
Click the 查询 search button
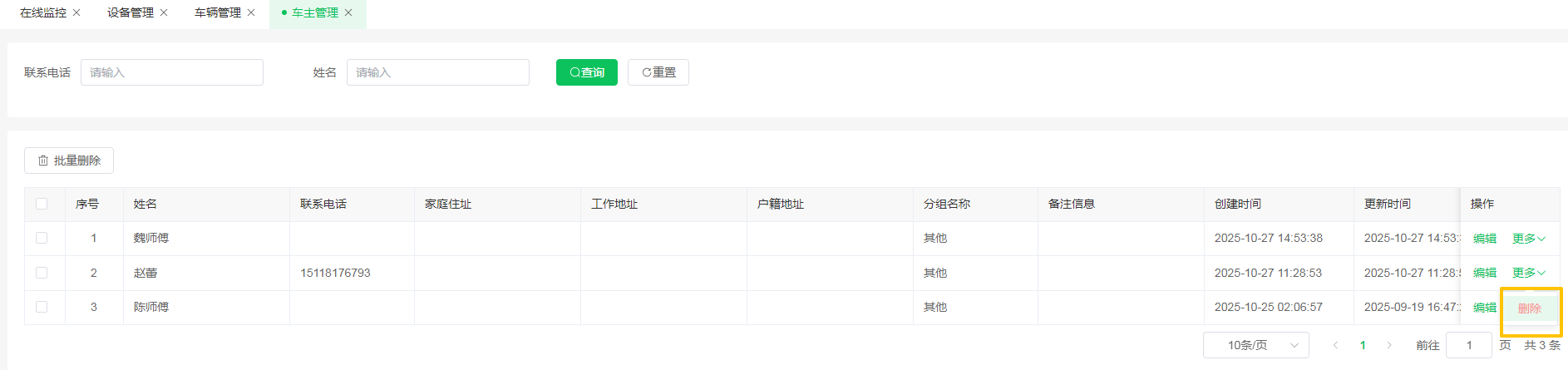coord(586,72)
